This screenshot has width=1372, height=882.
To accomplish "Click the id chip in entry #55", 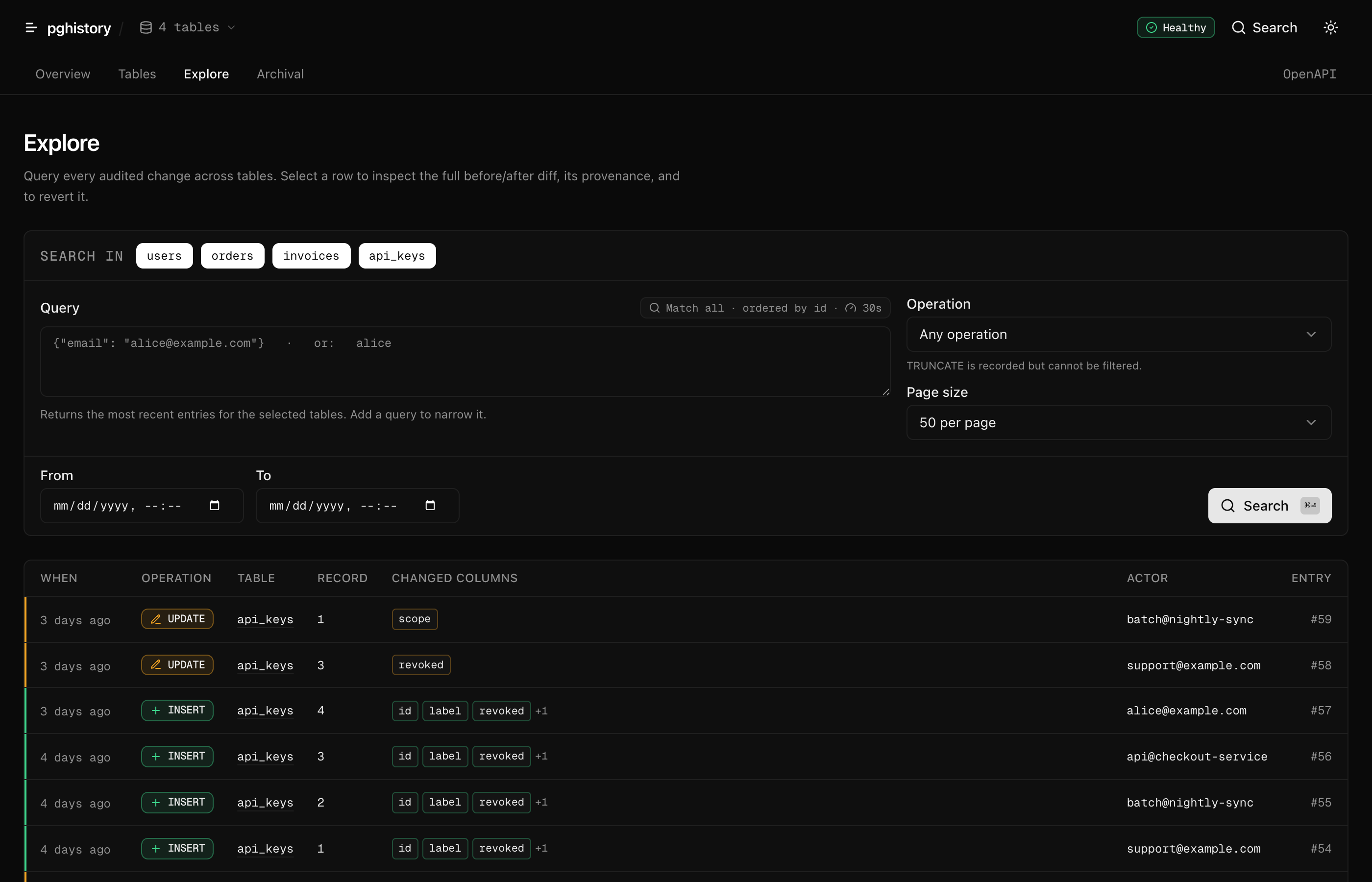I will pos(405,803).
